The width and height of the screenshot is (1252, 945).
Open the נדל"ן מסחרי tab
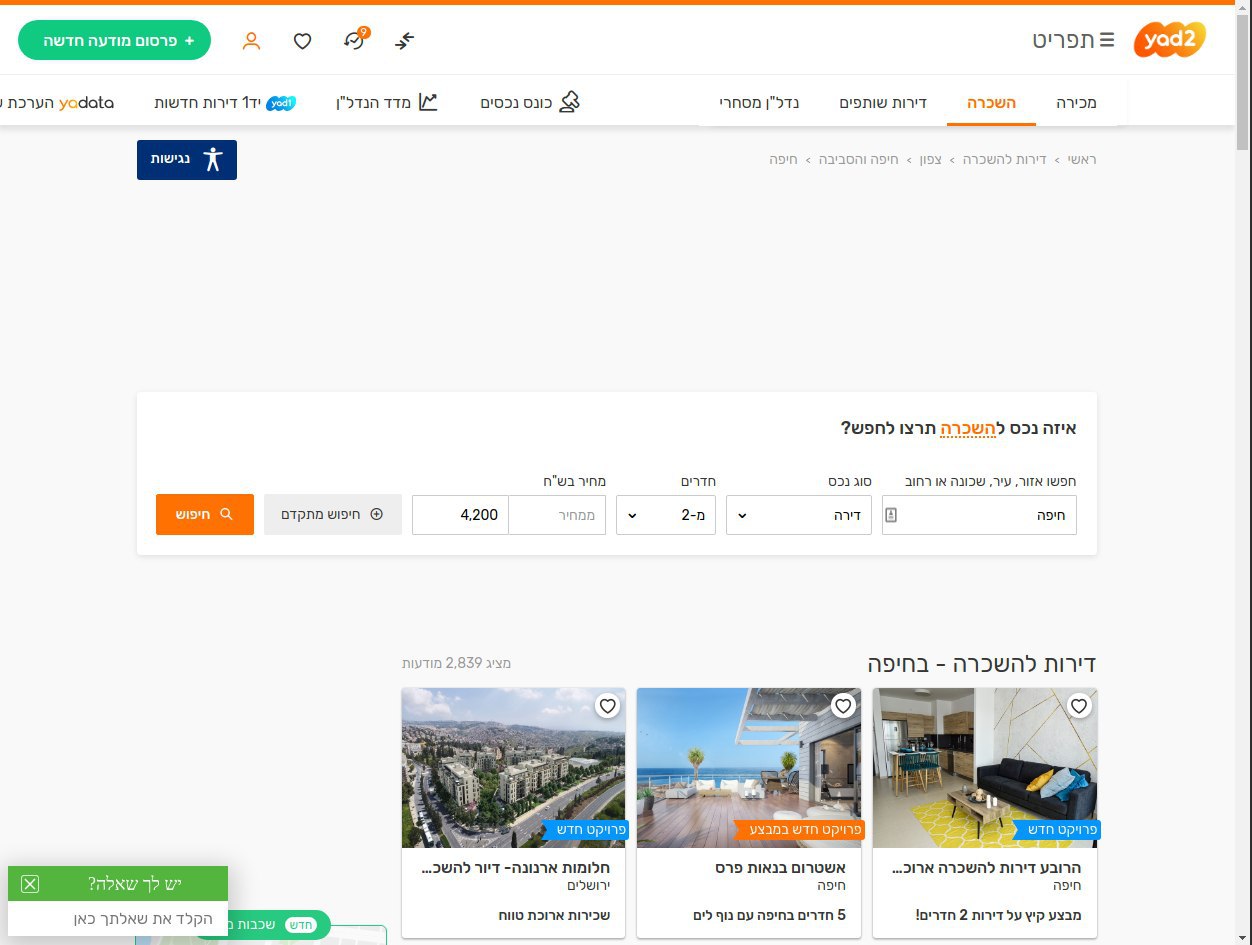tap(759, 103)
